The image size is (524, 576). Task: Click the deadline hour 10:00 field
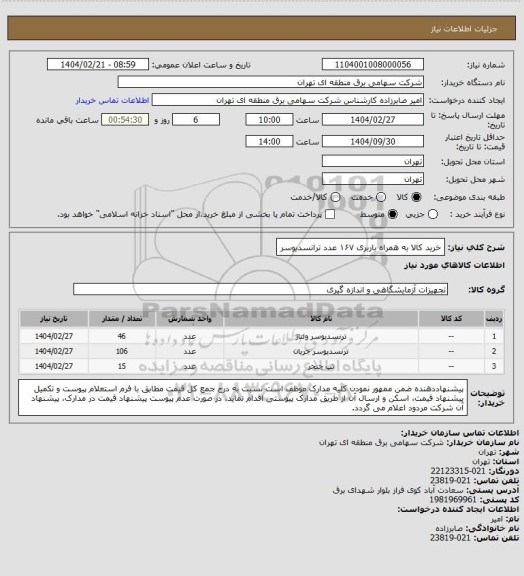click(269, 120)
